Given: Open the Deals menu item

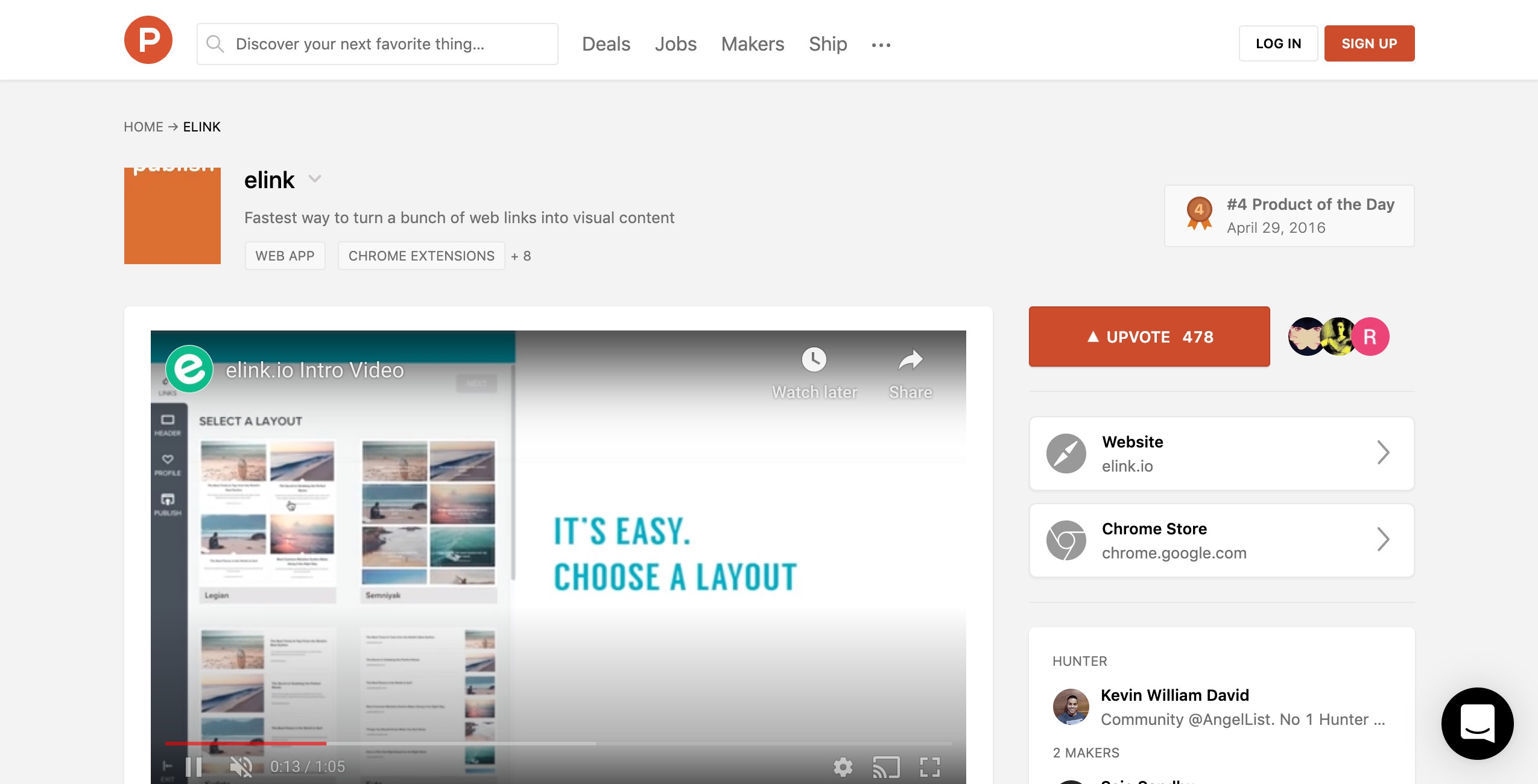Looking at the screenshot, I should 606,44.
